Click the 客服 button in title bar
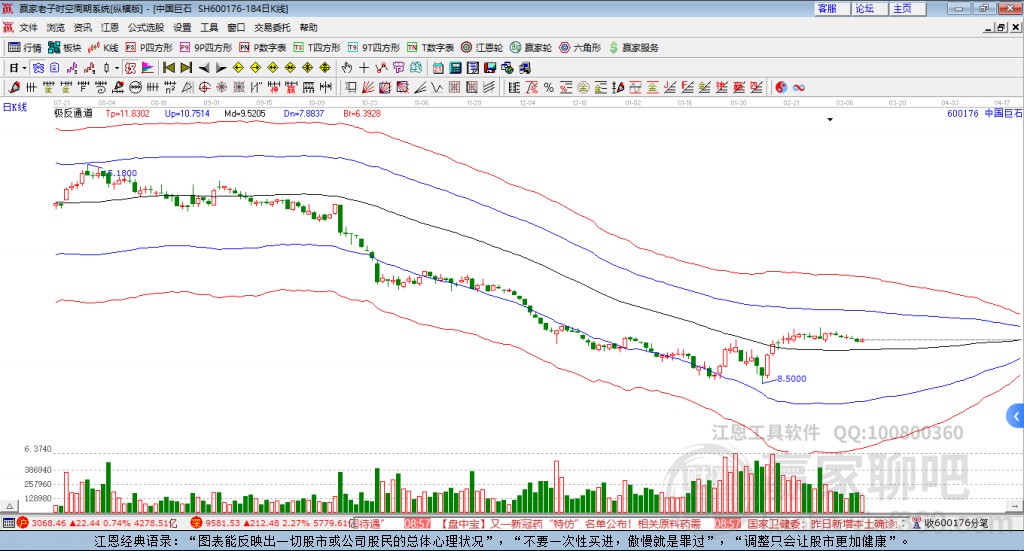Screen dimensions: 1024x551 (x=831, y=8)
